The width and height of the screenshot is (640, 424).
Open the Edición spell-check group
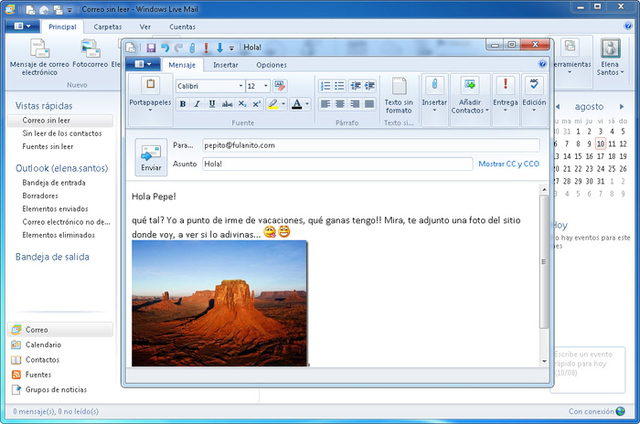tap(534, 96)
